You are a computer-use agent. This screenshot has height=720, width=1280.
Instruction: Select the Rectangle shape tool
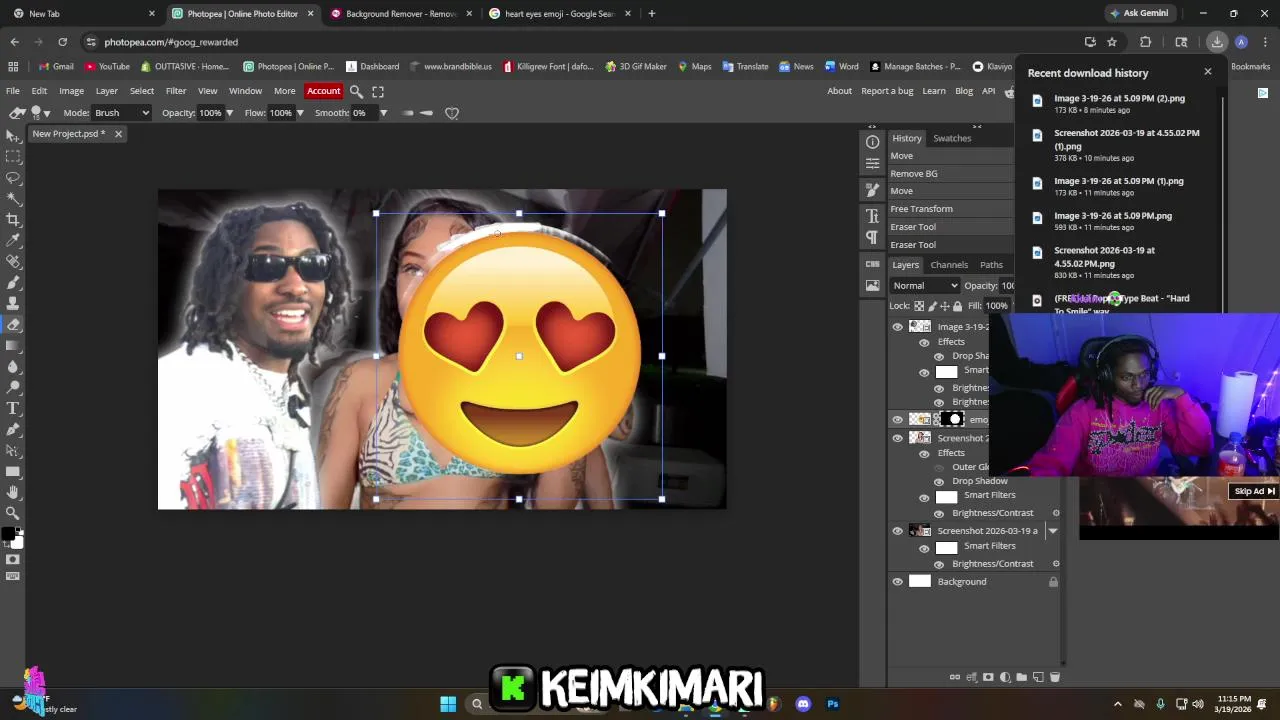(13, 472)
